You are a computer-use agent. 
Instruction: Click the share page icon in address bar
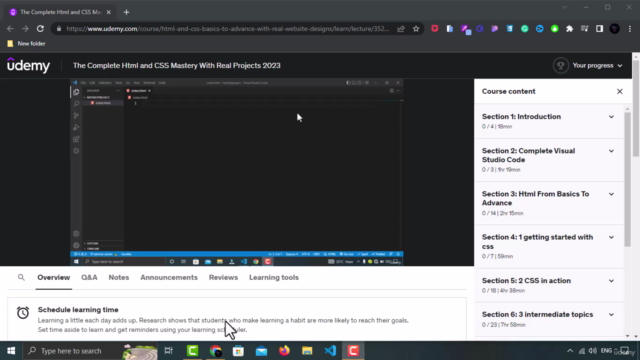point(401,29)
